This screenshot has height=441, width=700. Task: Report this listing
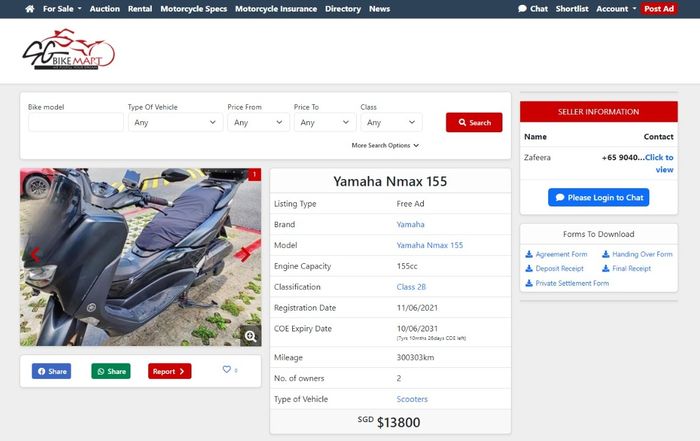click(x=169, y=371)
